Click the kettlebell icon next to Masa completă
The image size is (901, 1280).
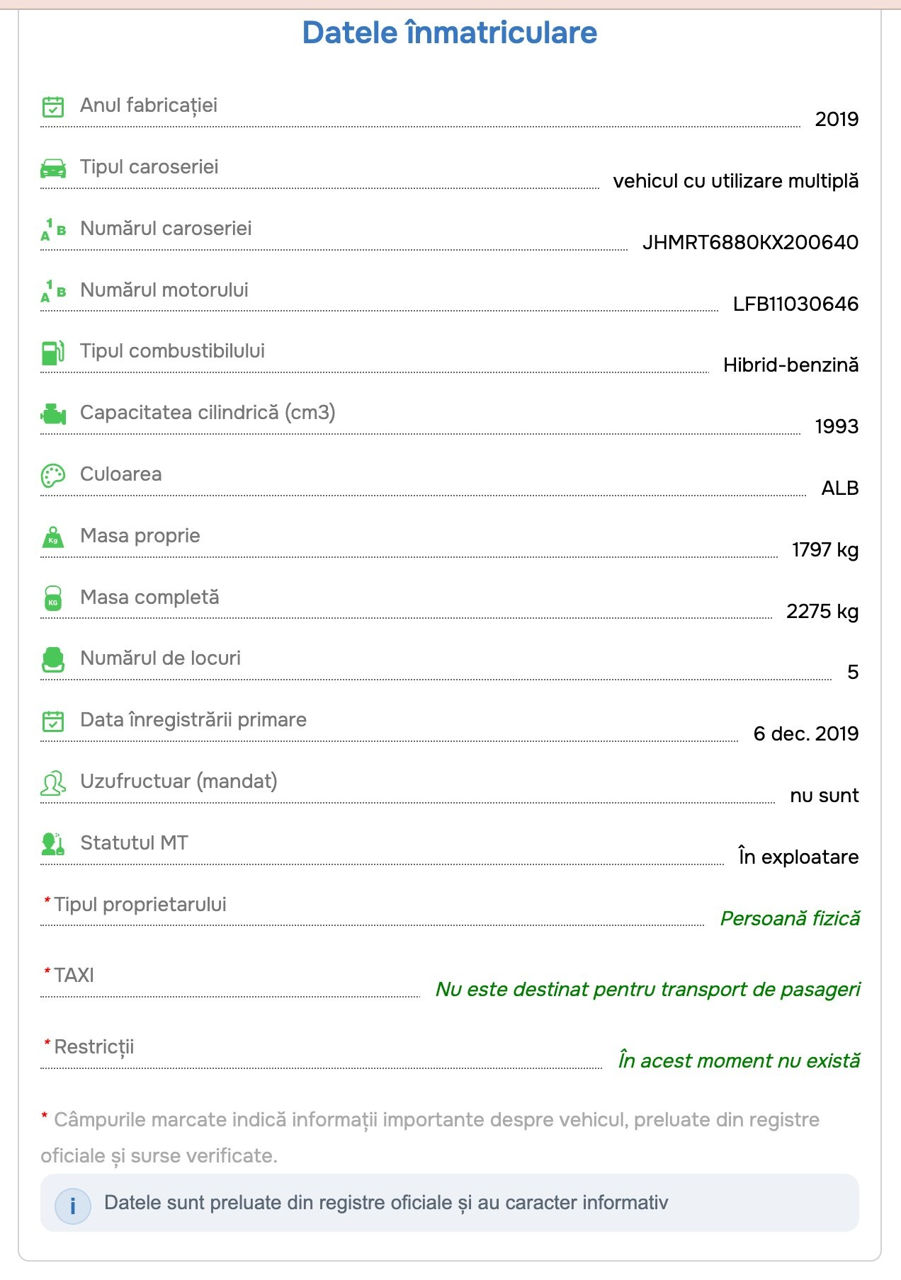point(53,598)
